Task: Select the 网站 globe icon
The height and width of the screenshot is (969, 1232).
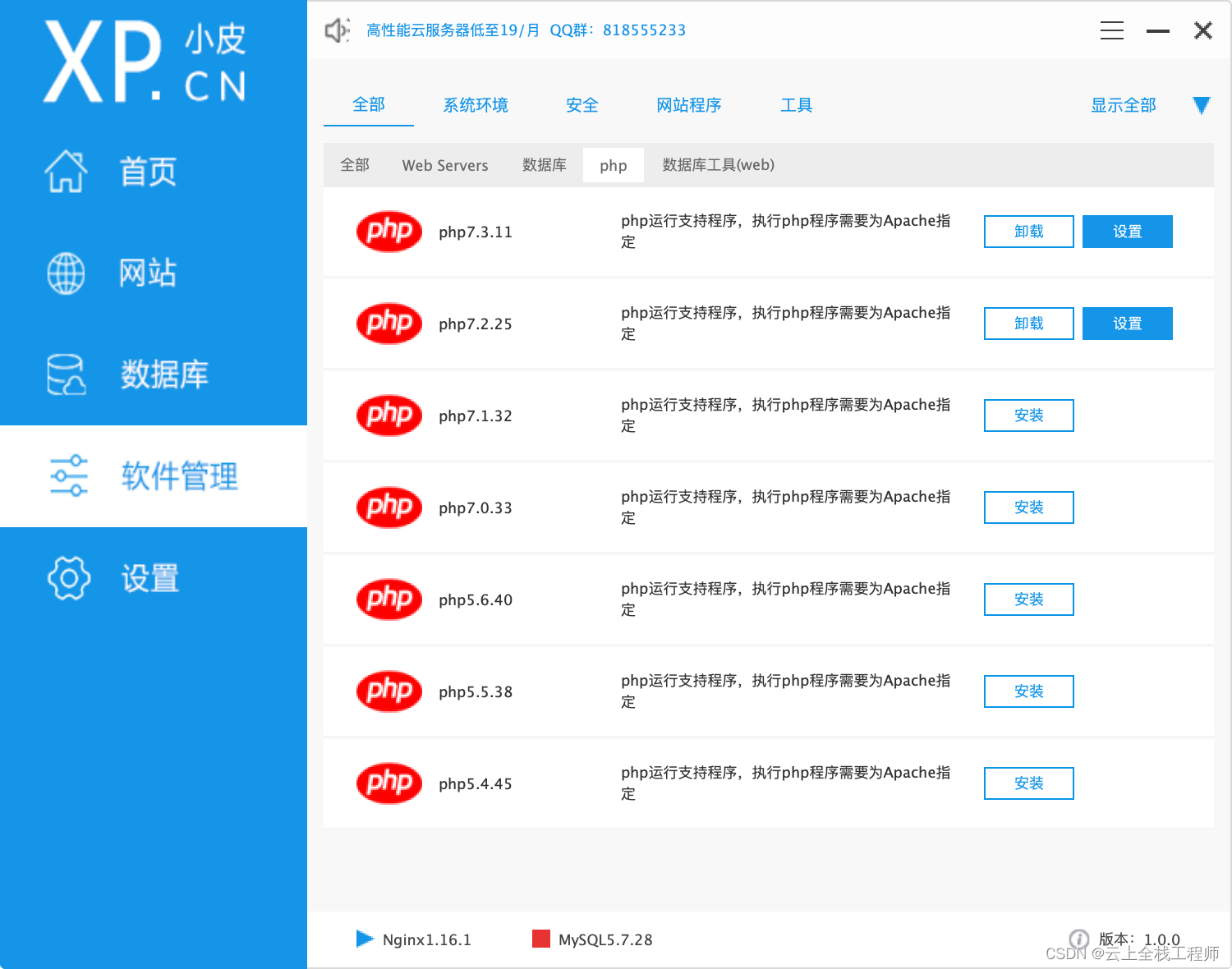Action: tap(66, 273)
